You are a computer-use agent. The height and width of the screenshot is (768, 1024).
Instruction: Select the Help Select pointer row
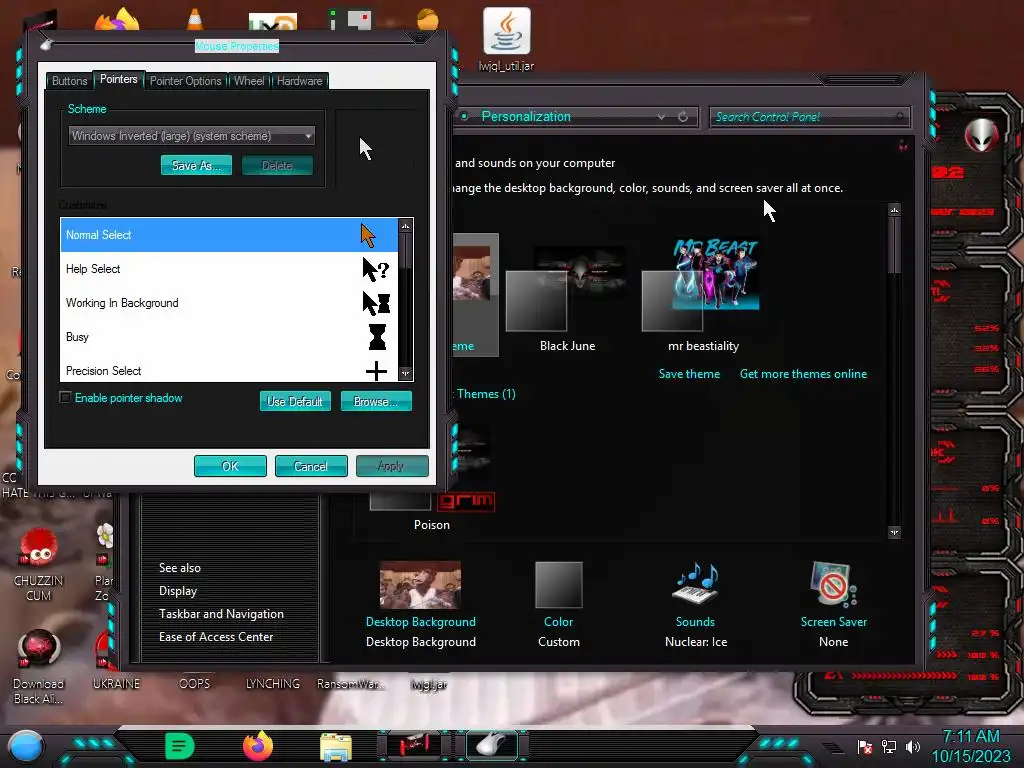click(x=229, y=269)
